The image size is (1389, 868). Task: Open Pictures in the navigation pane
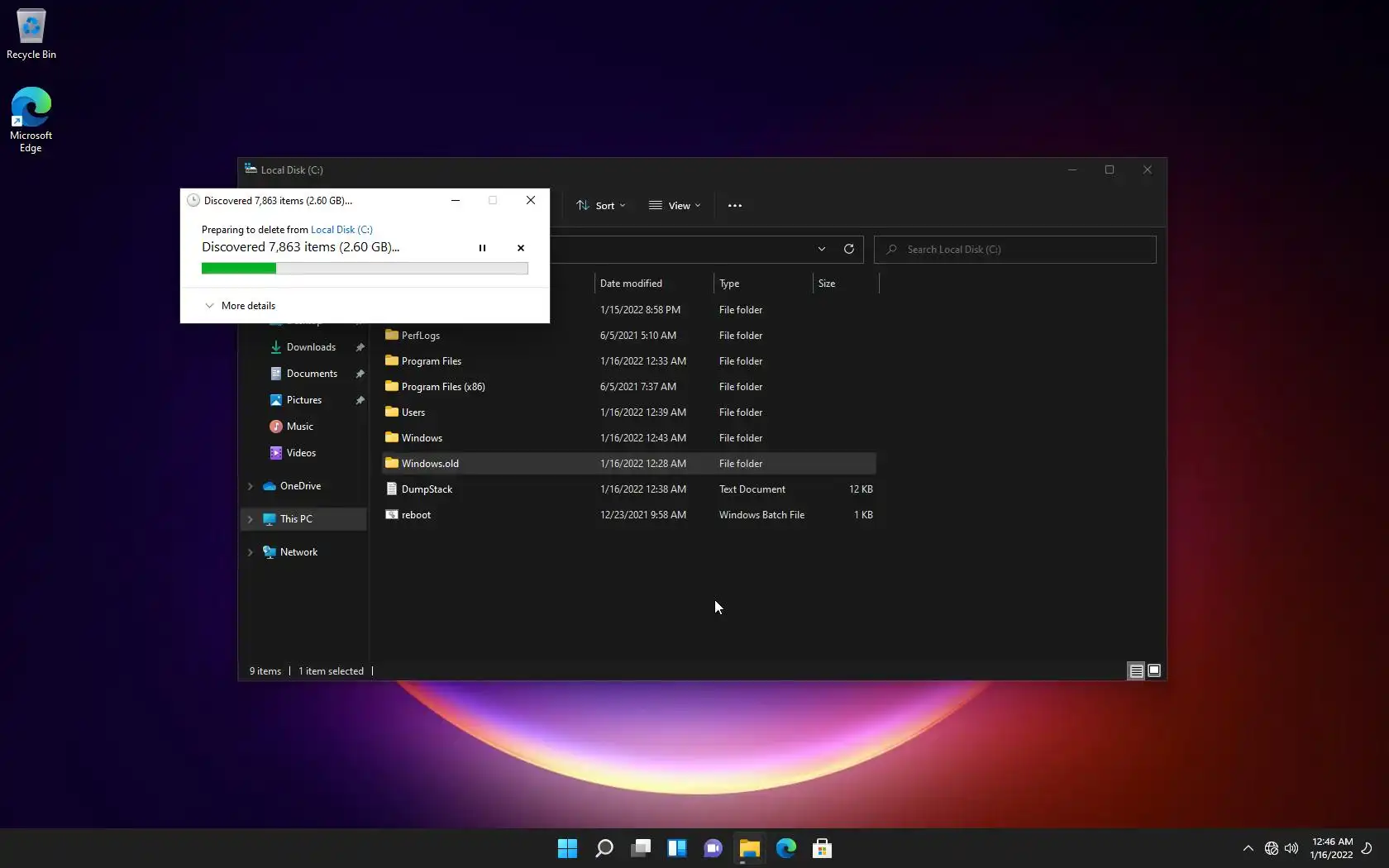click(x=304, y=400)
